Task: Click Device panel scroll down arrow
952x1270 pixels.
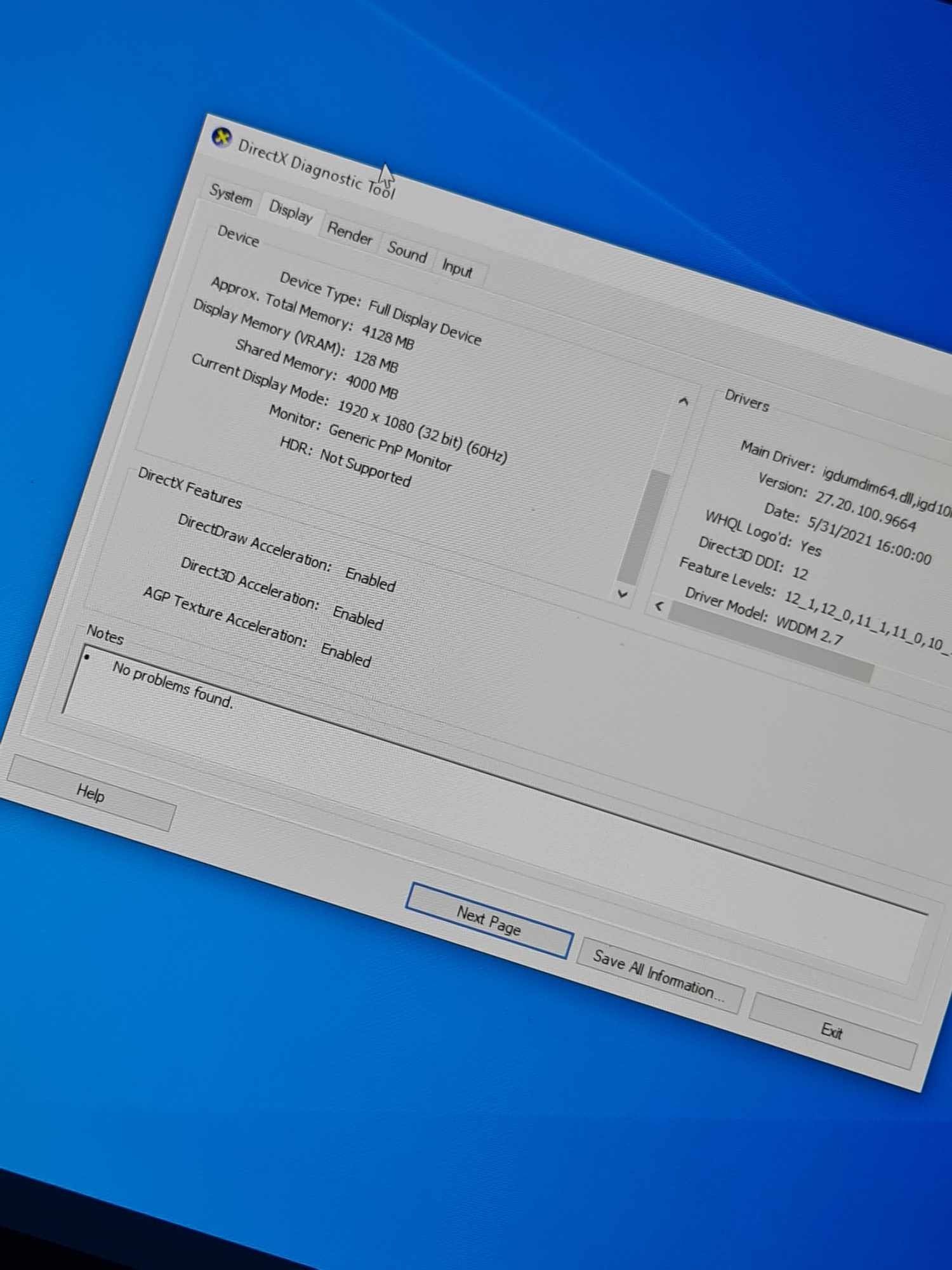Action: coord(623,594)
